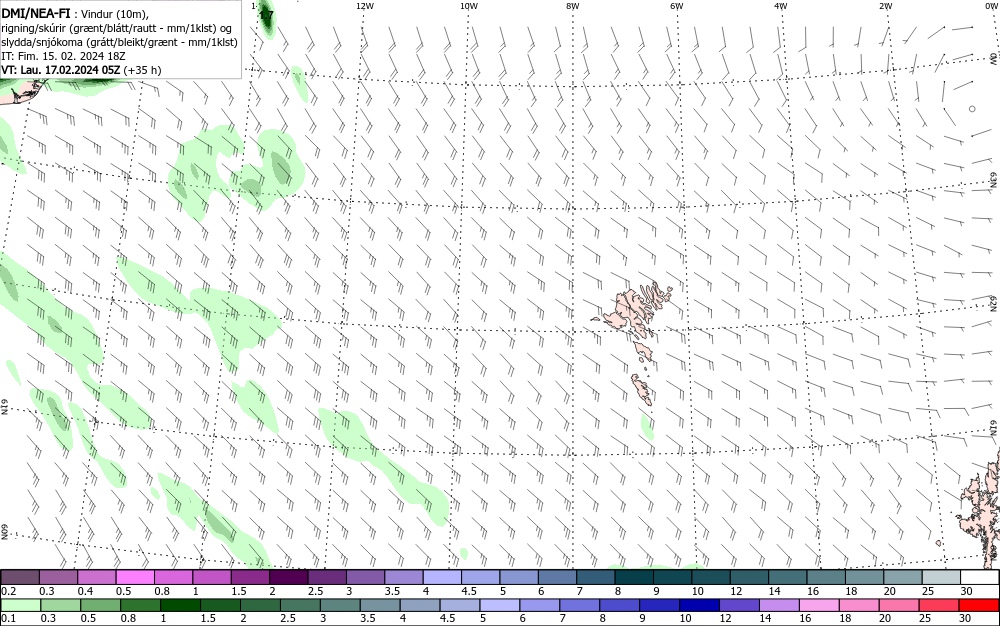This screenshot has width=1000, height=626.
Task: Click the DMI/NEA-FI title text
Action: click(36, 13)
